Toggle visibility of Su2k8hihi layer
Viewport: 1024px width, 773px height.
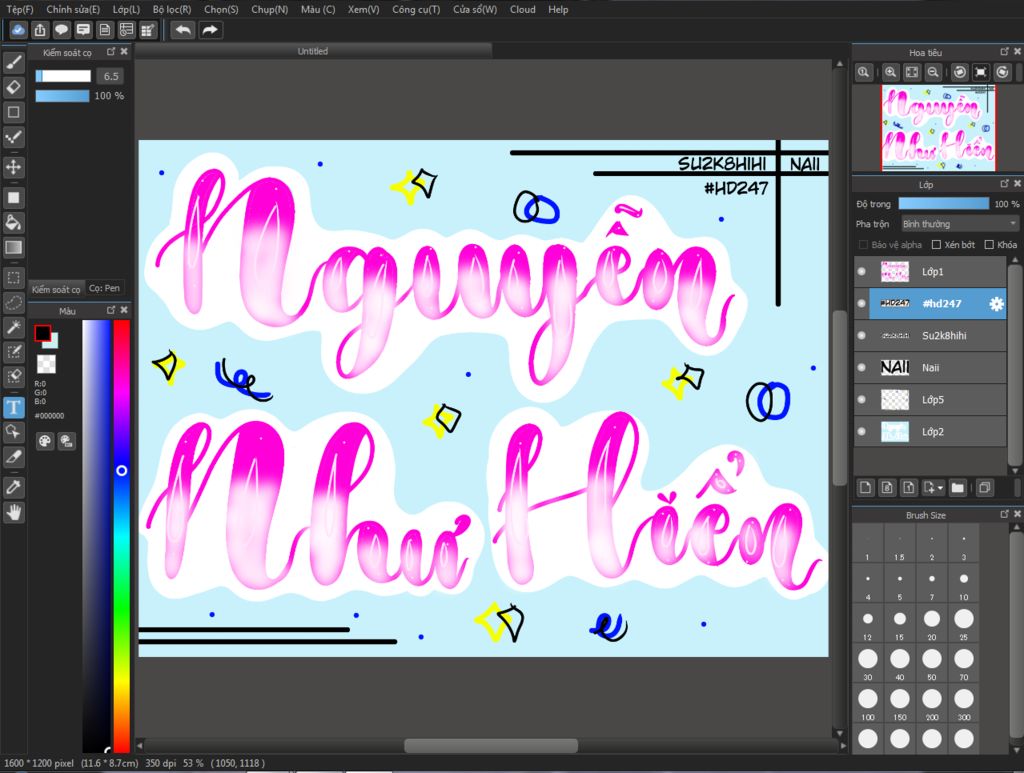coord(861,336)
